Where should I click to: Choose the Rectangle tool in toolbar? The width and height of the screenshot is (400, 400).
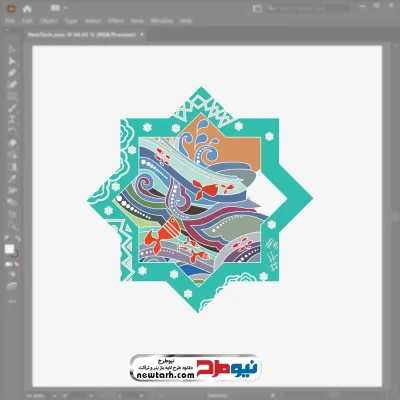(12, 96)
